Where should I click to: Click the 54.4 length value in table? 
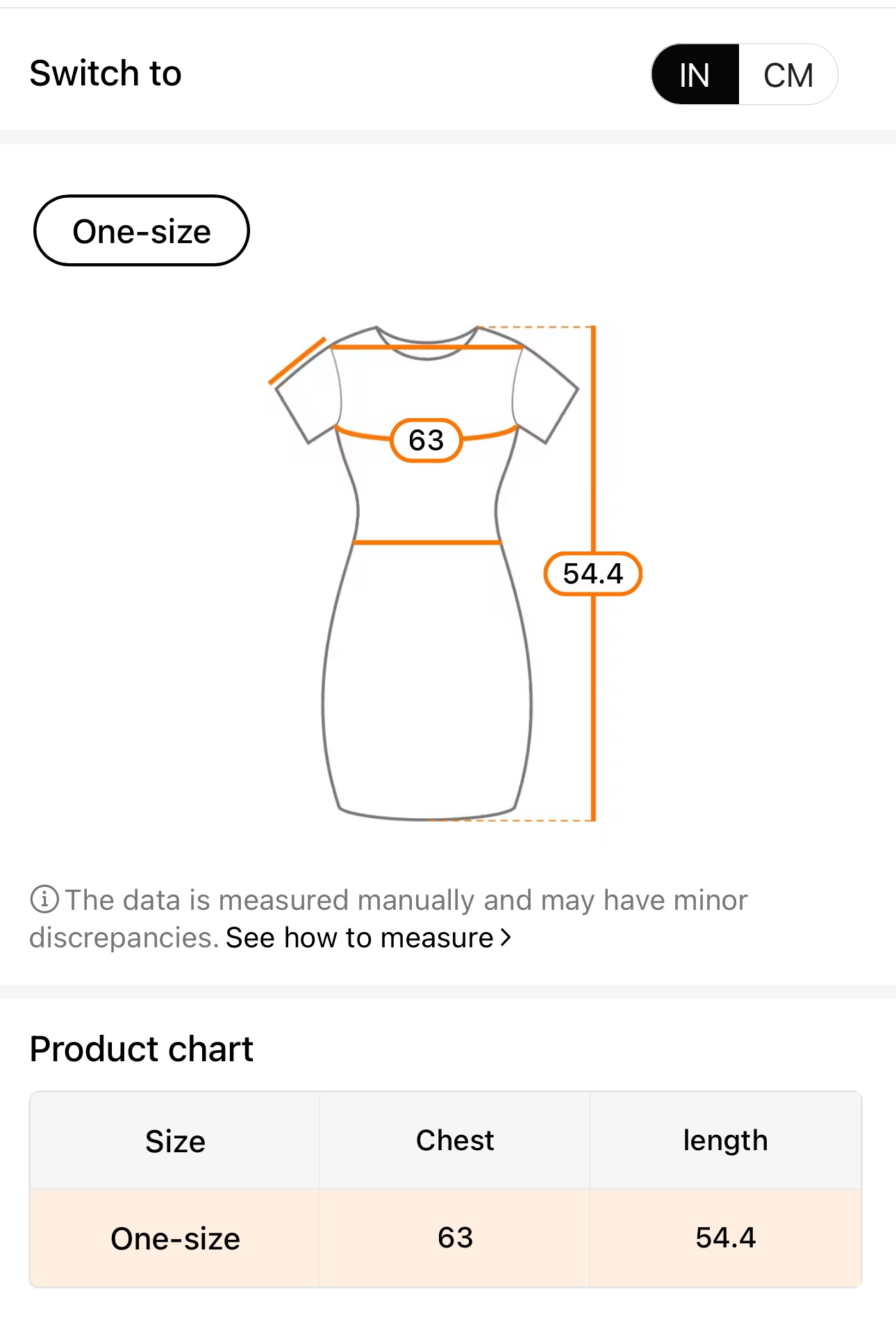(725, 1238)
